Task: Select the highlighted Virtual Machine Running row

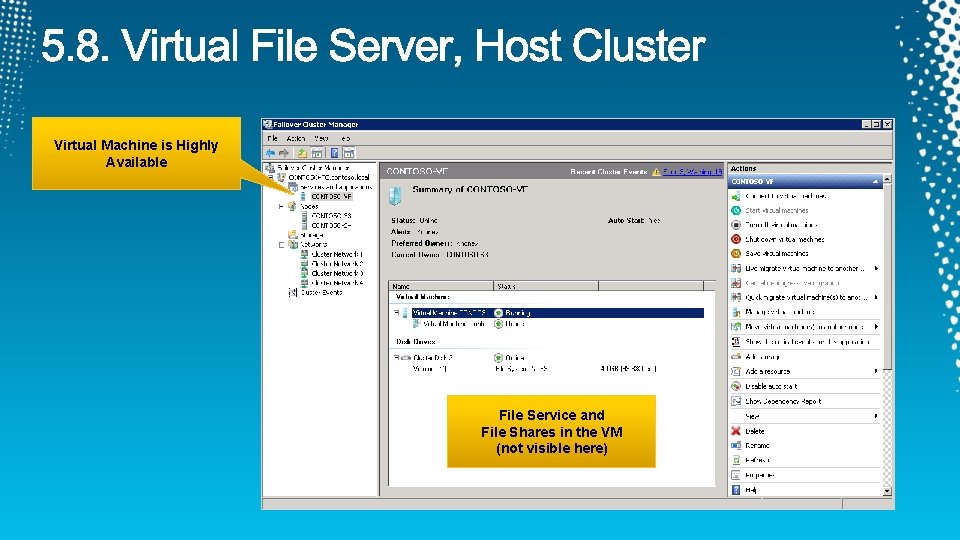Action: click(557, 313)
